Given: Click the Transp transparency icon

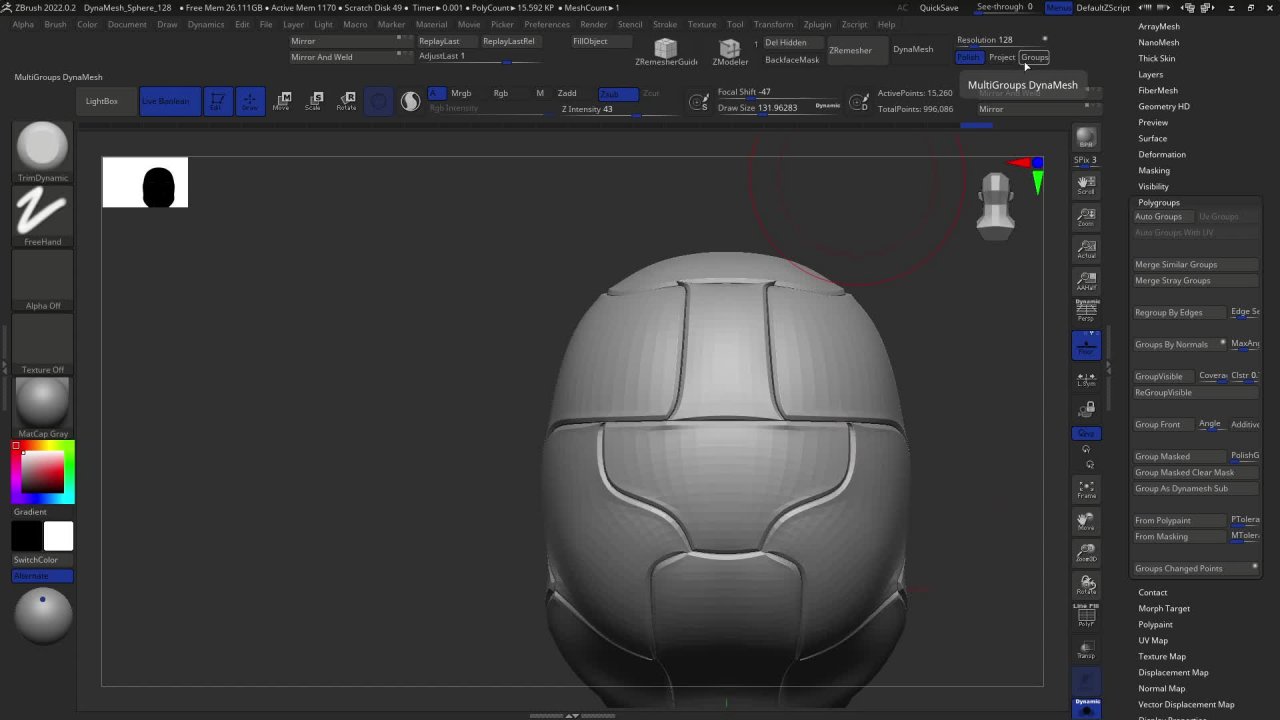Looking at the screenshot, I should (x=1086, y=649).
